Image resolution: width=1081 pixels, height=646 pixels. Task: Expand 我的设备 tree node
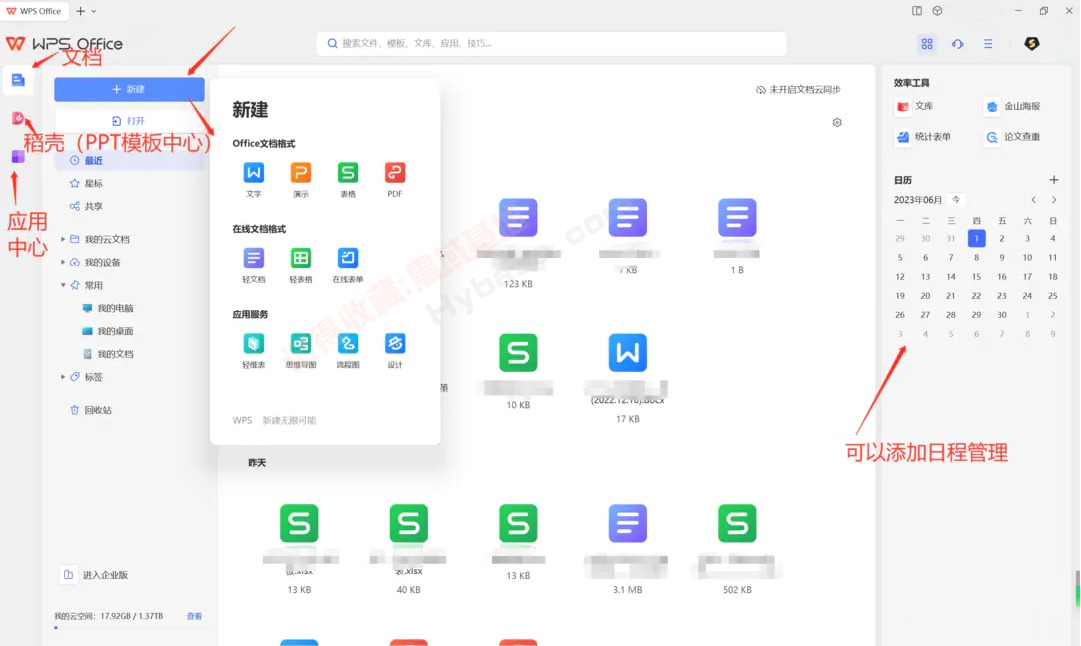pyautogui.click(x=63, y=262)
